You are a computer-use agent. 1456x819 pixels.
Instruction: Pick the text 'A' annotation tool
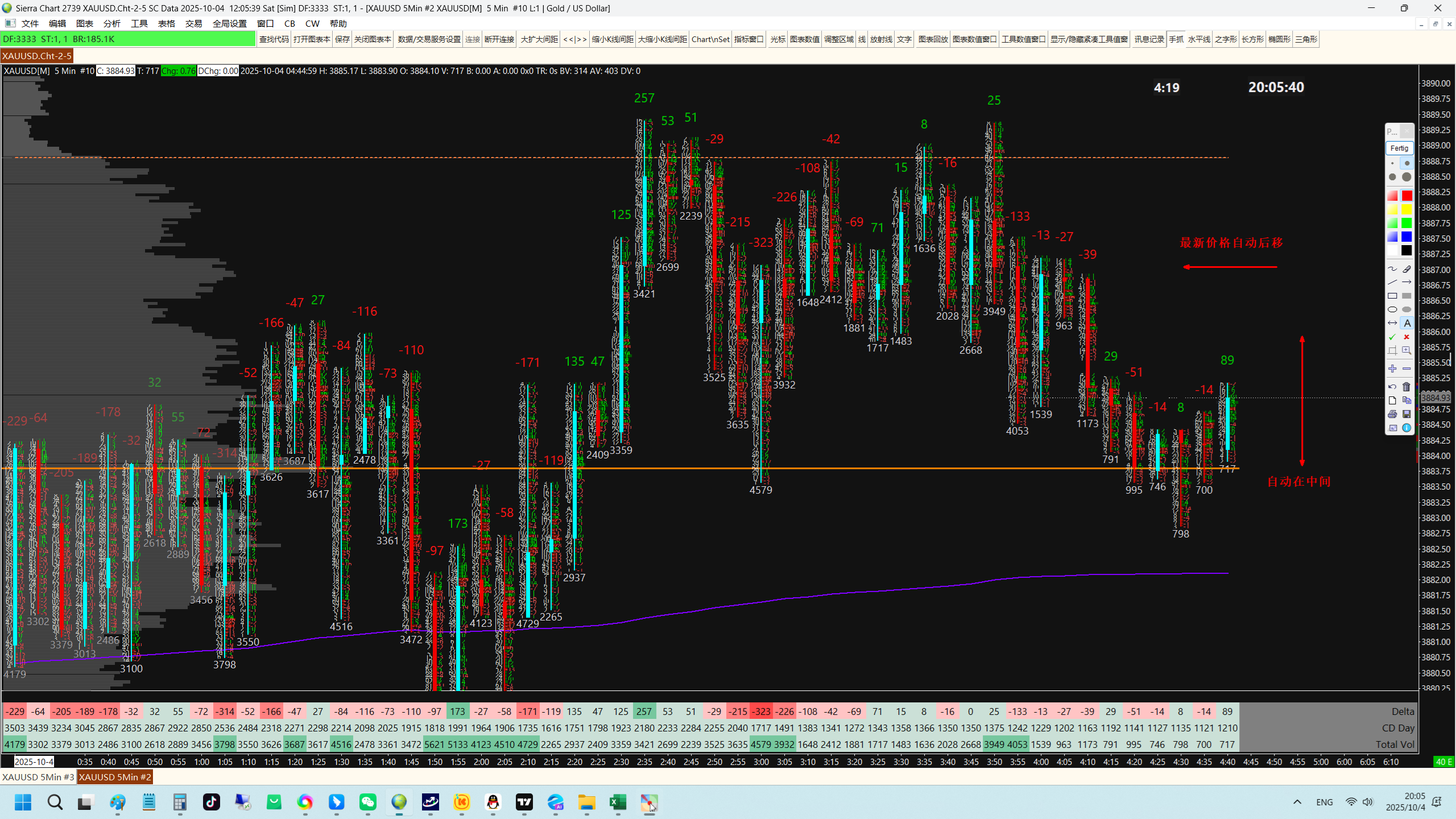pos(1407,323)
